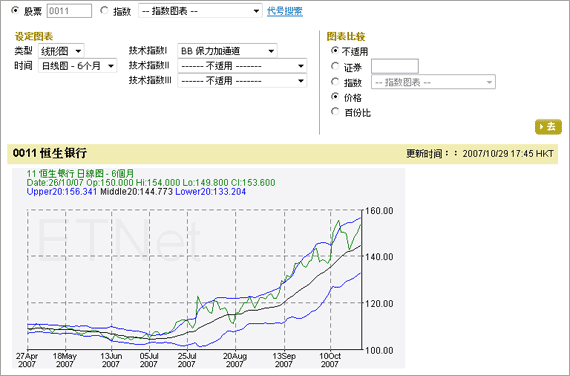Image resolution: width=570 pixels, height=376 pixels.
Task: Select the 证券 comparison radio button
Action: [x=335, y=67]
